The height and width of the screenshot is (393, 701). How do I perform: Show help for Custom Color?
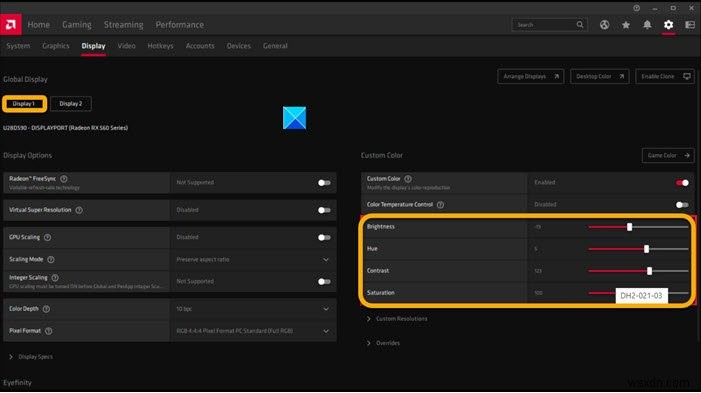point(408,179)
